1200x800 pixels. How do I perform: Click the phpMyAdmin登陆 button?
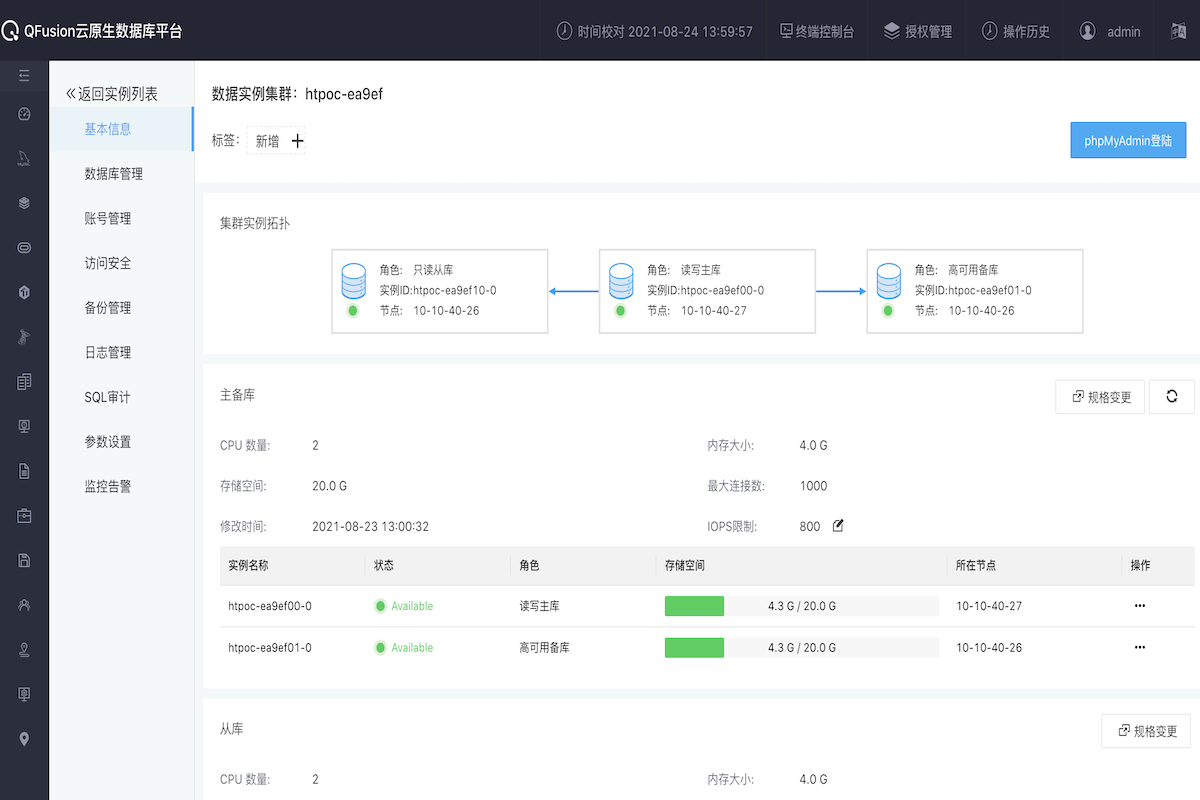(1127, 141)
